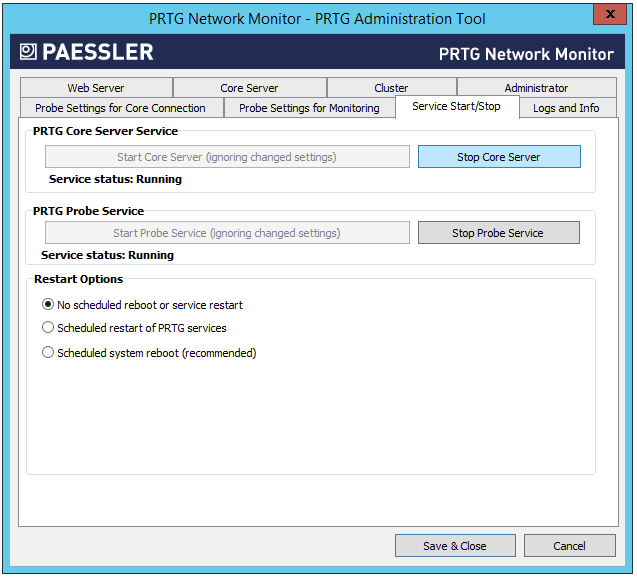The image size is (637, 577).
Task: Click the Restart Options group label
Action: tap(78, 279)
